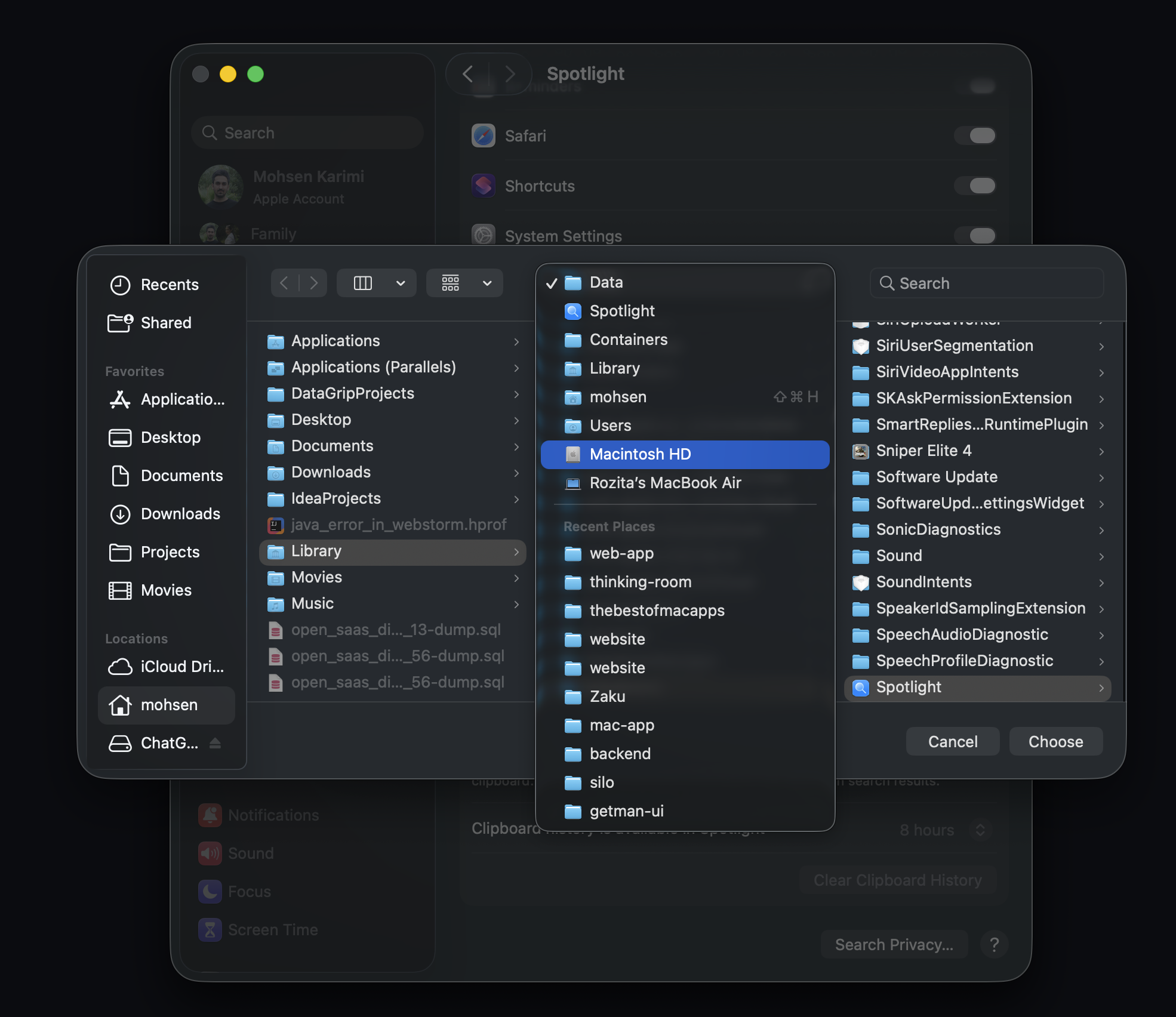Click Clear Clipboard History button
Image resolution: width=1176 pixels, height=1017 pixels.
click(x=897, y=880)
